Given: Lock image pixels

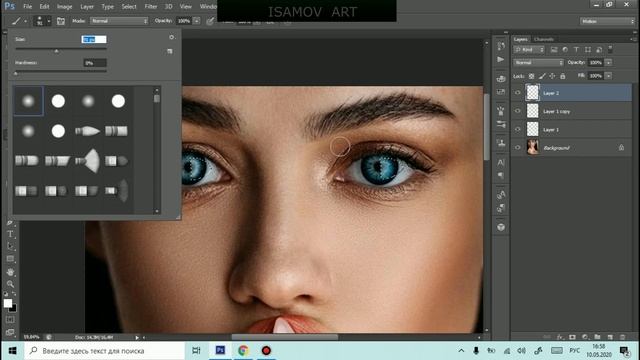Looking at the screenshot, I should pos(542,76).
